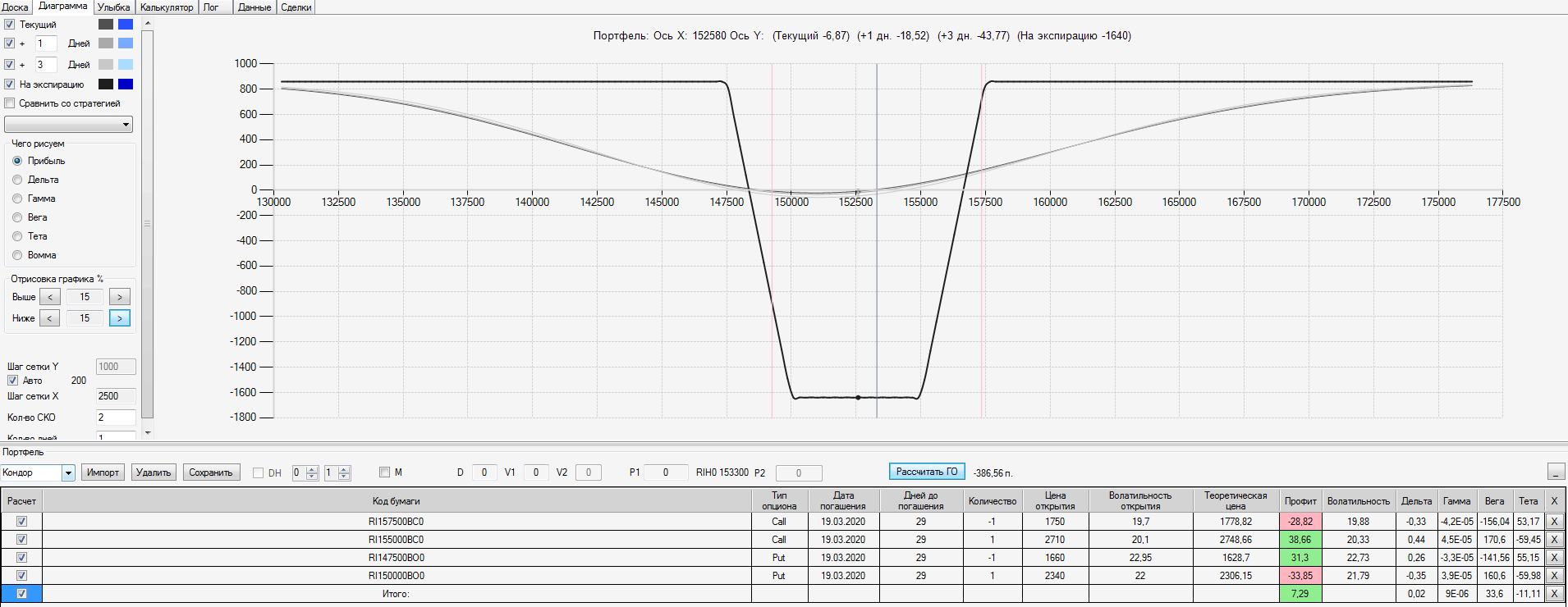Screen dimensions: 1568x607
Task: Enable the DH checkbox
Action: [259, 472]
